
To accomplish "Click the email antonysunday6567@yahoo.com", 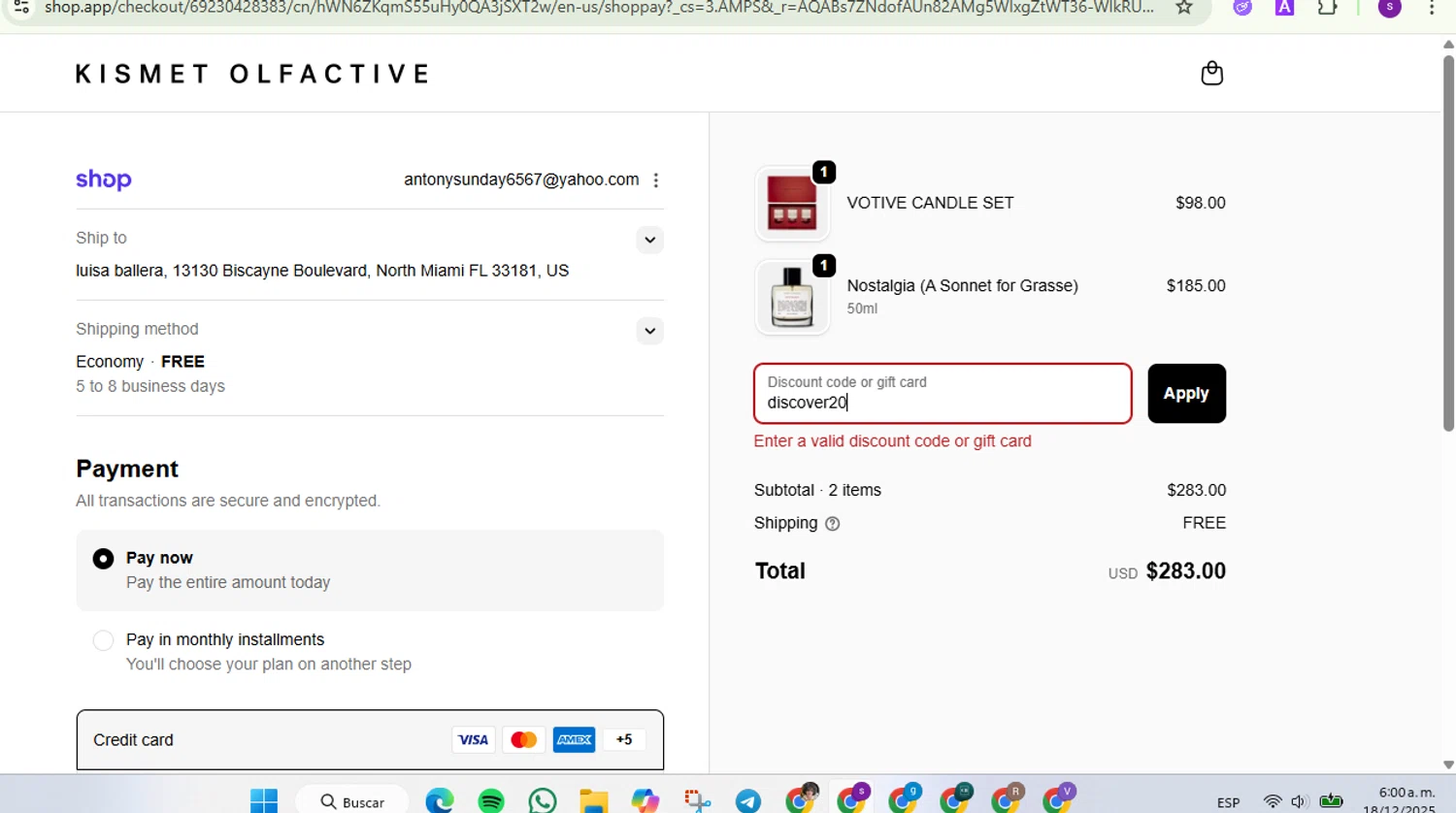I will pos(521,179).
